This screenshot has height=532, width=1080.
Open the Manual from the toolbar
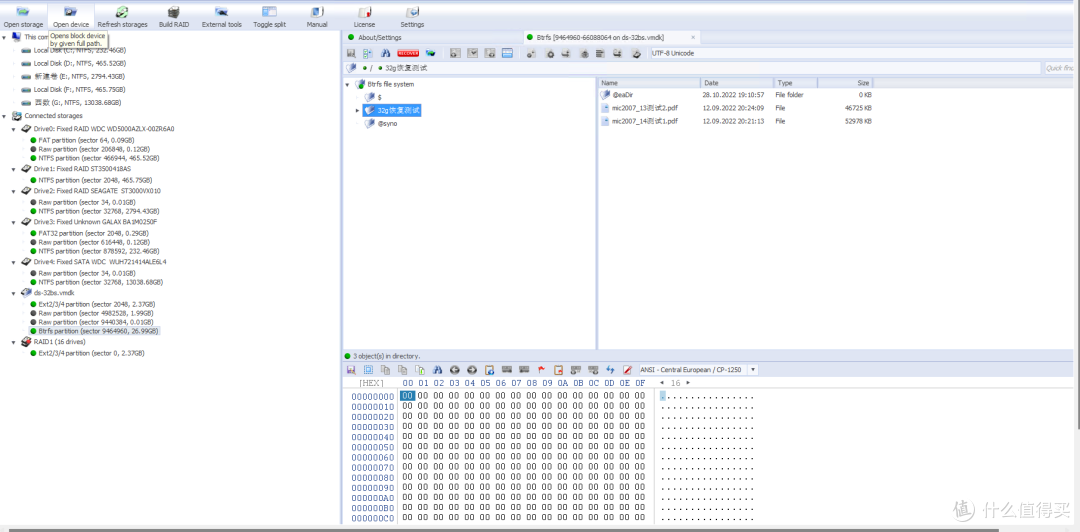pos(317,17)
